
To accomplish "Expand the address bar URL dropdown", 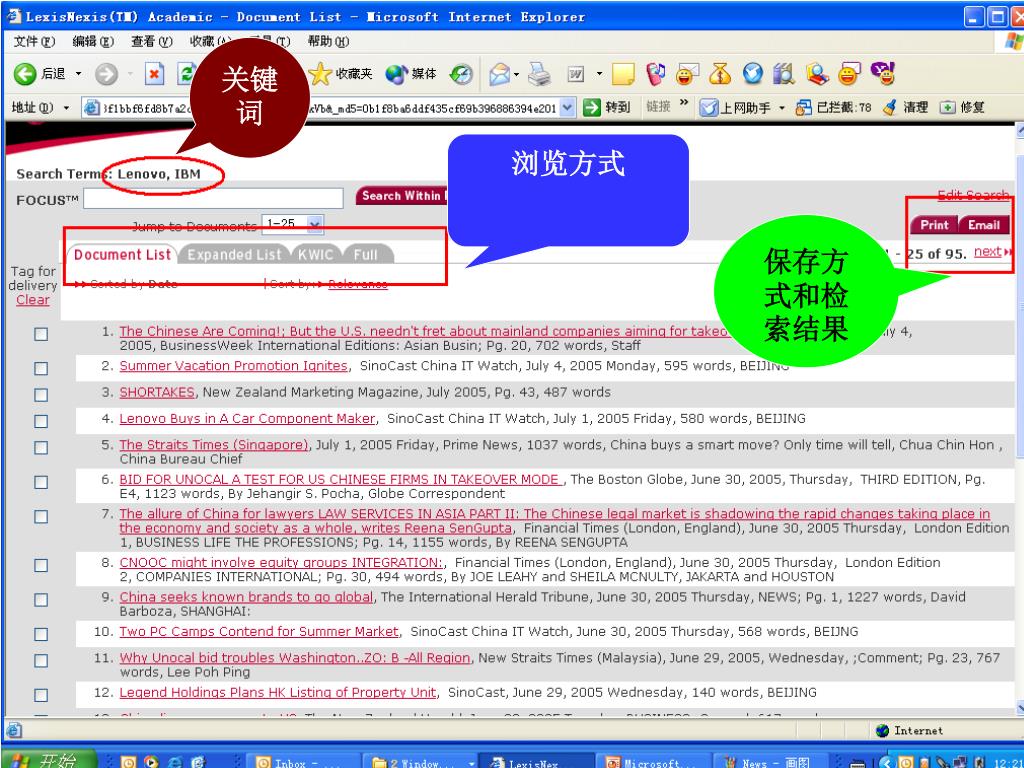I will click(568, 107).
